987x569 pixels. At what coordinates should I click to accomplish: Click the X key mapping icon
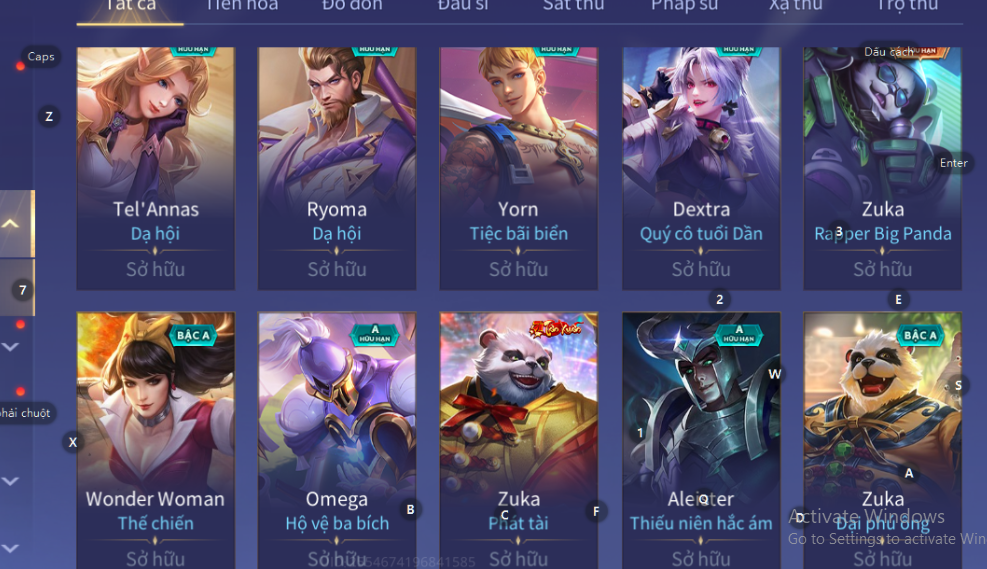(x=73, y=442)
